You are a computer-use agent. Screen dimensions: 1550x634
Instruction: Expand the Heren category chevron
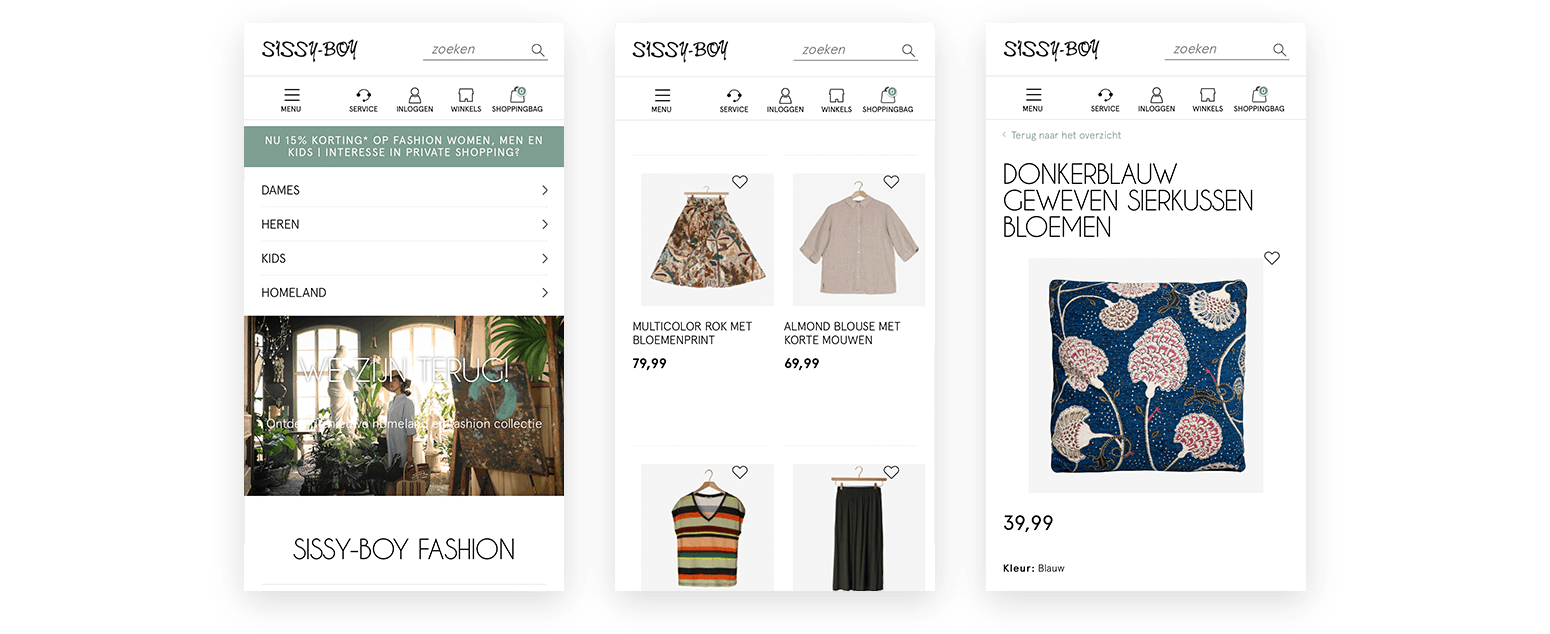point(545,224)
